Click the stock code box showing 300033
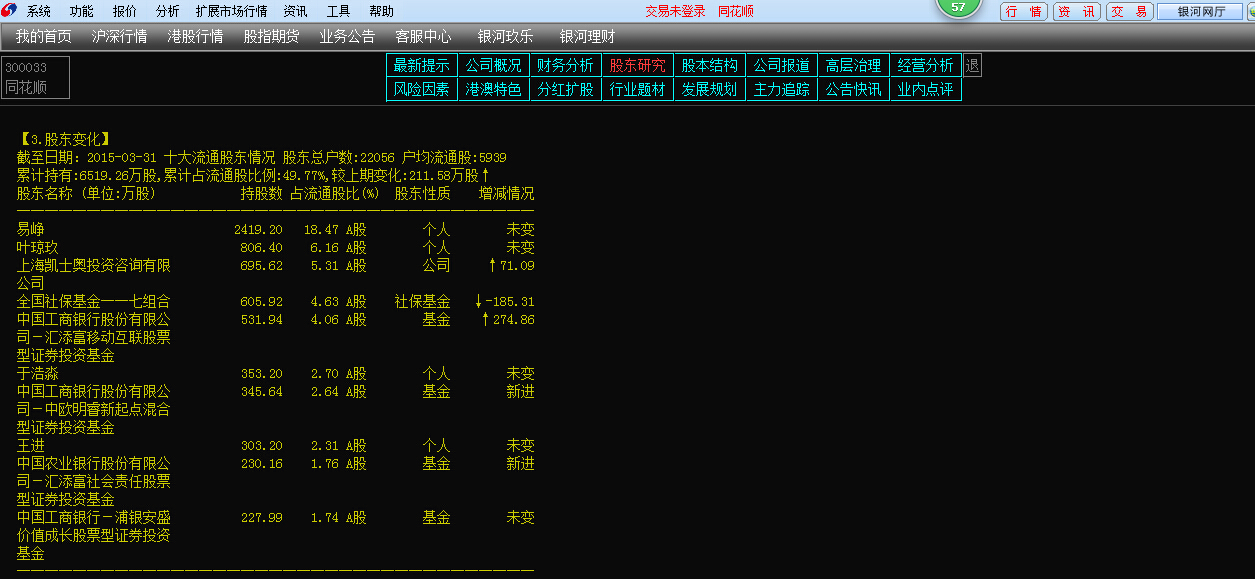1255x579 pixels. (x=35, y=77)
